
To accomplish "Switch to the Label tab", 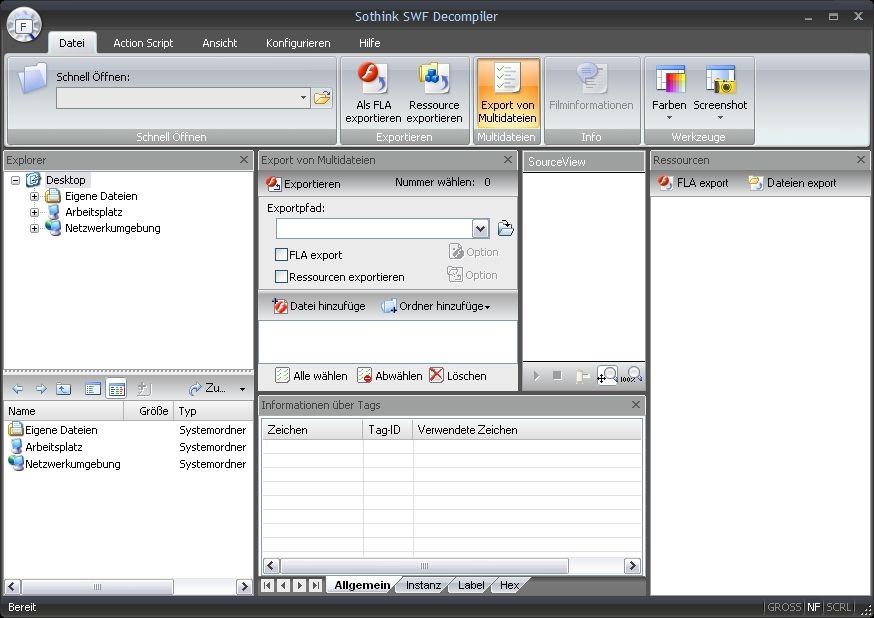I will (471, 585).
